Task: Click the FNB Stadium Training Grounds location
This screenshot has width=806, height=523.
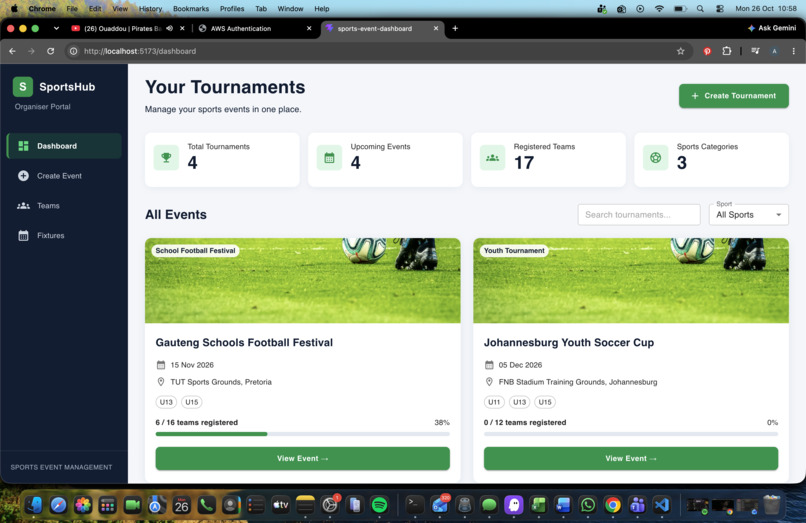Action: [x=578, y=382]
